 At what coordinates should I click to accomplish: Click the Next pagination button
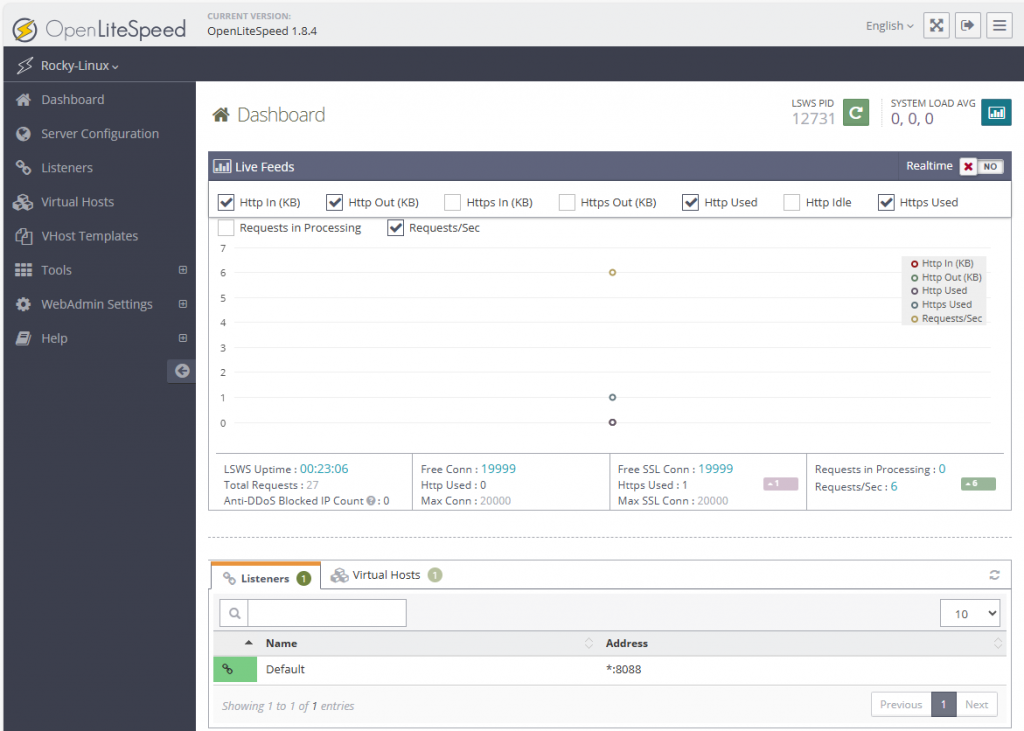click(x=976, y=704)
